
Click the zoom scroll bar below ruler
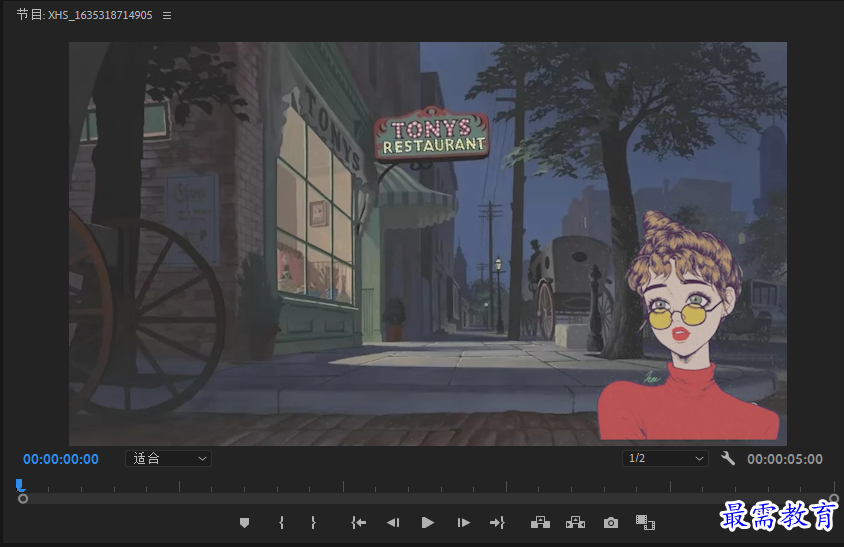[x=428, y=499]
